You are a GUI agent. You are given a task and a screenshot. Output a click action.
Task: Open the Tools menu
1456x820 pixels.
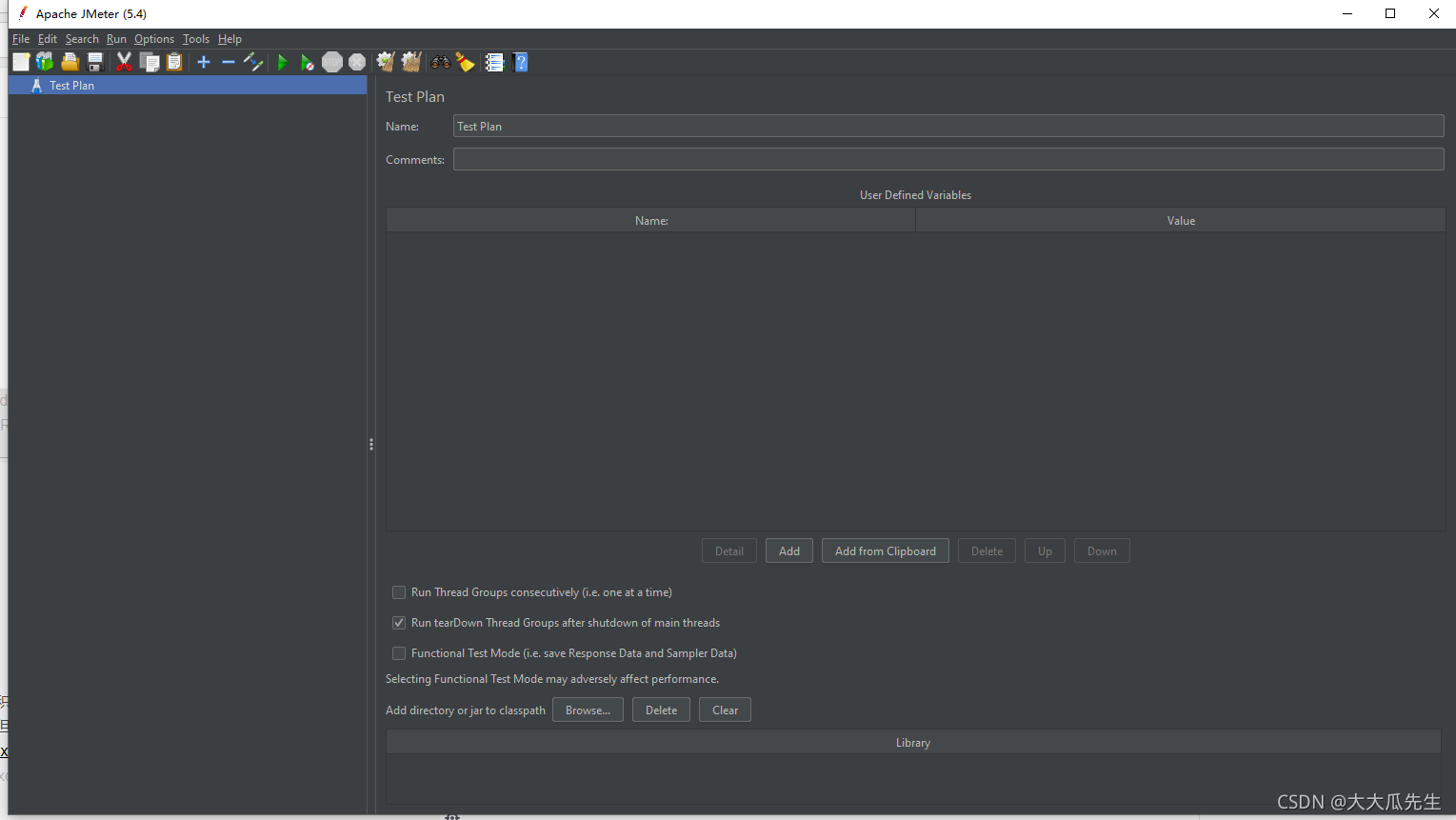click(196, 39)
